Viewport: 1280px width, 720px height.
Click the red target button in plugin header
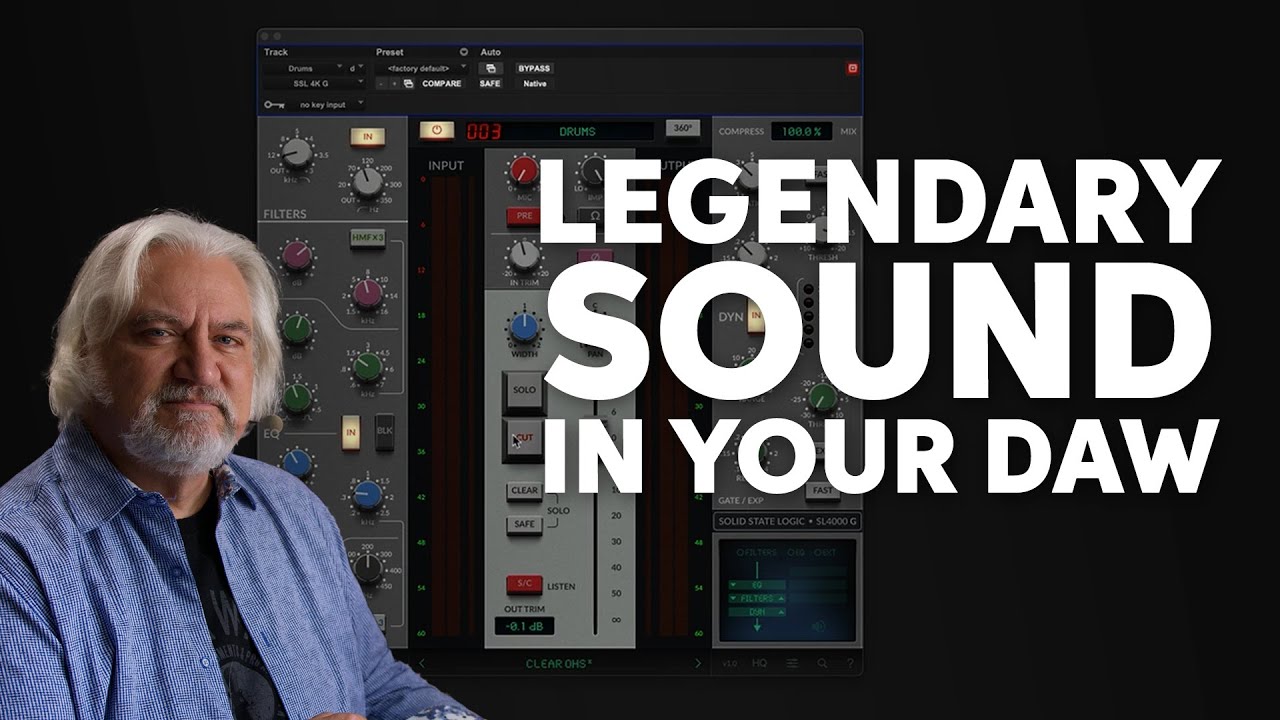pyautogui.click(x=853, y=68)
